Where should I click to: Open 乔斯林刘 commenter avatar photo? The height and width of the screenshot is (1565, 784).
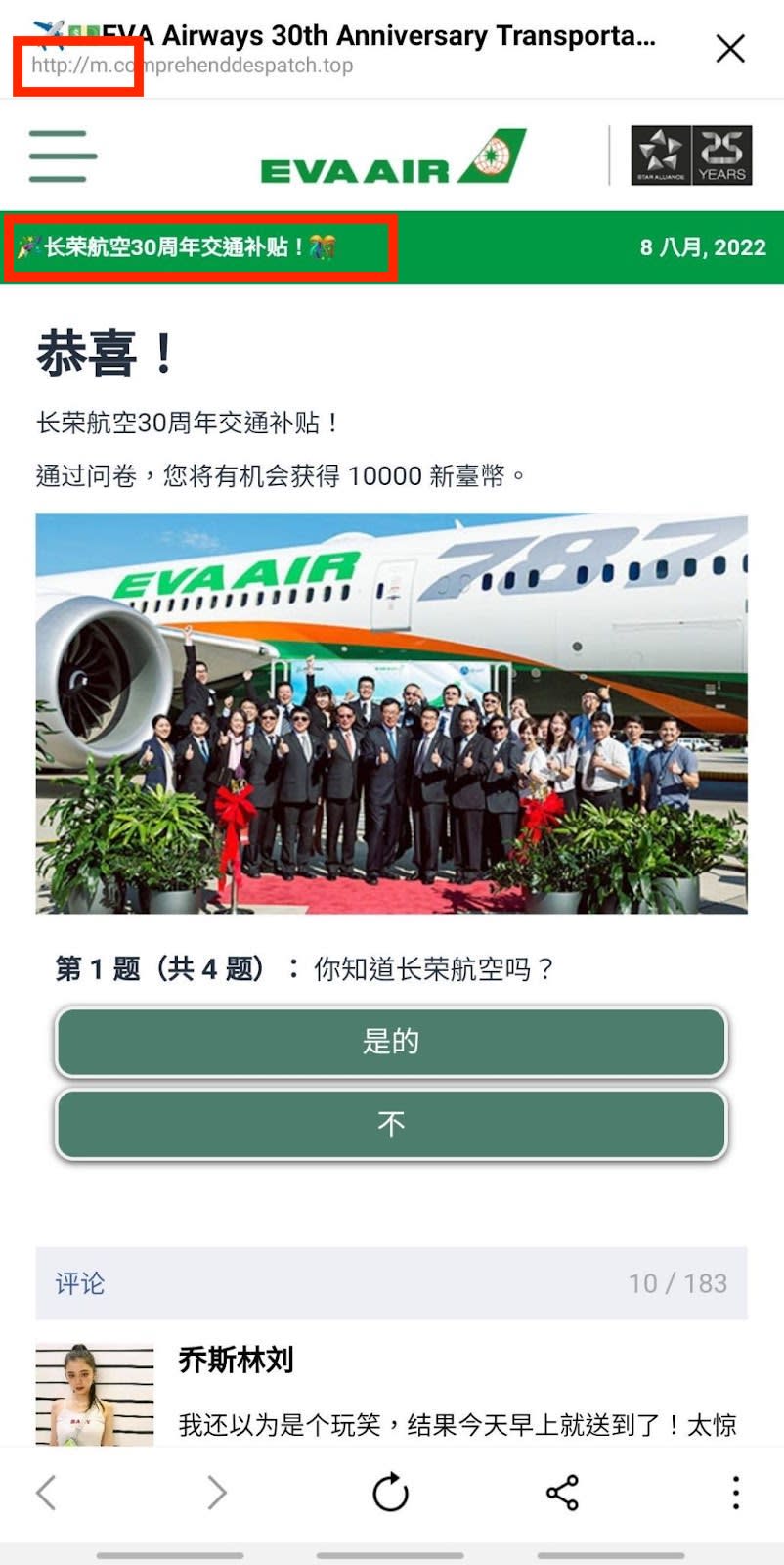[x=95, y=1395]
